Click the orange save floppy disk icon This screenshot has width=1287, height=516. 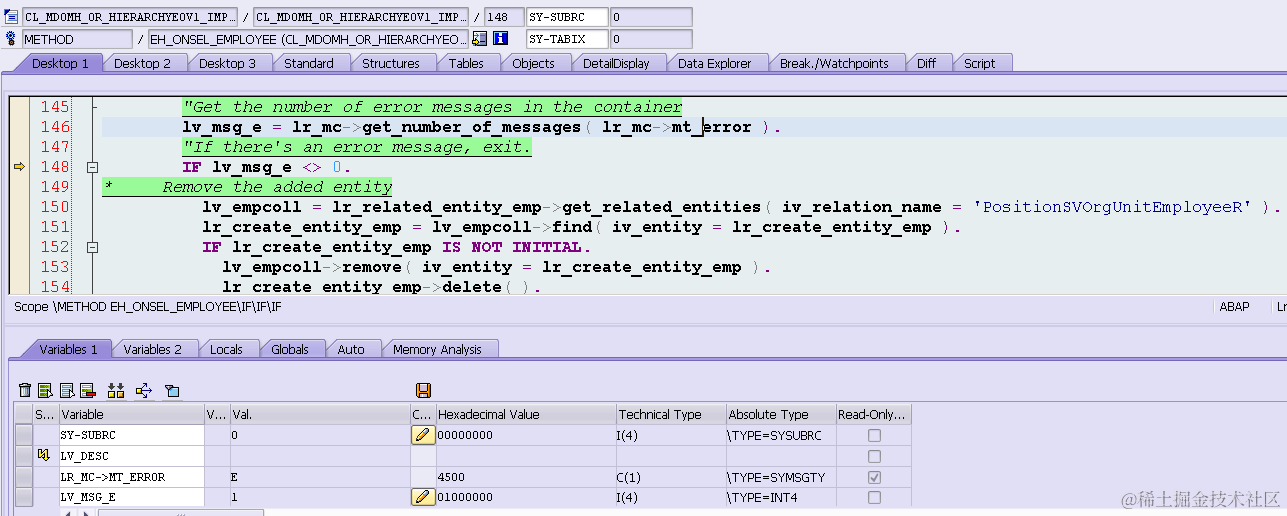(423, 390)
